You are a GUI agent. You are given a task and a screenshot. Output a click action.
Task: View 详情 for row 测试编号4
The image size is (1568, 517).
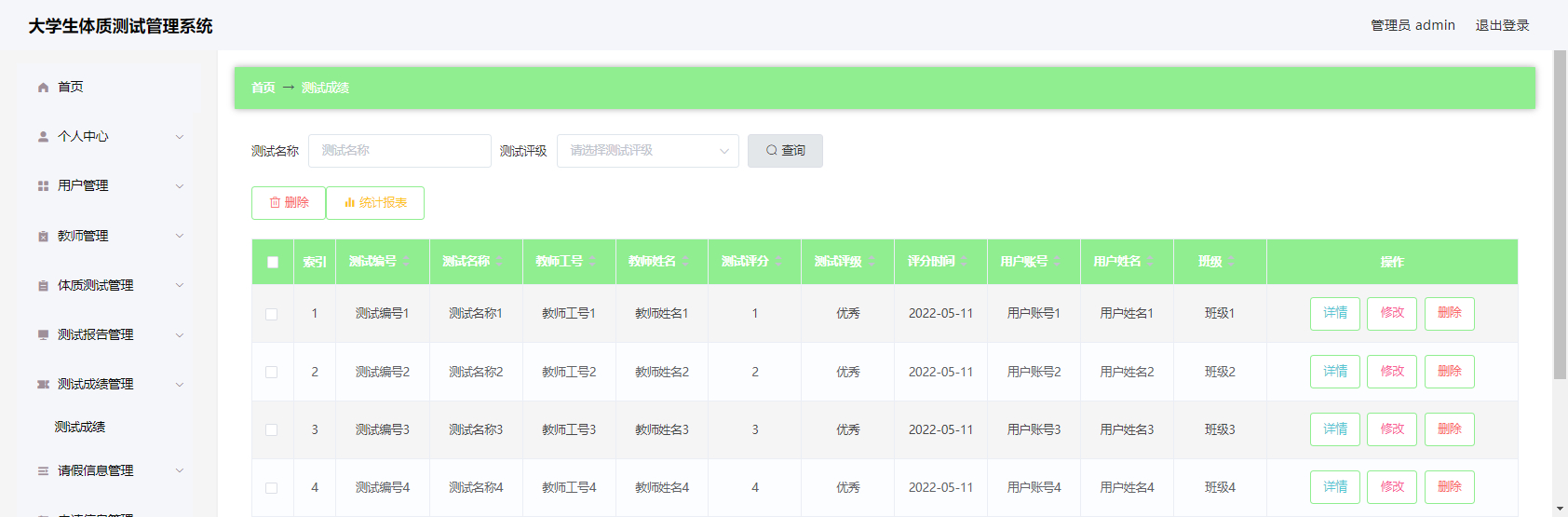click(1335, 487)
